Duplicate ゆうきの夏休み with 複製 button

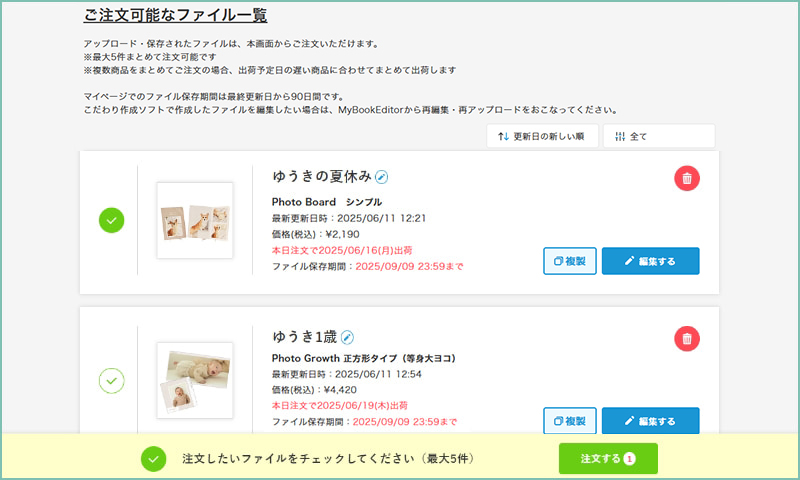[570, 261]
